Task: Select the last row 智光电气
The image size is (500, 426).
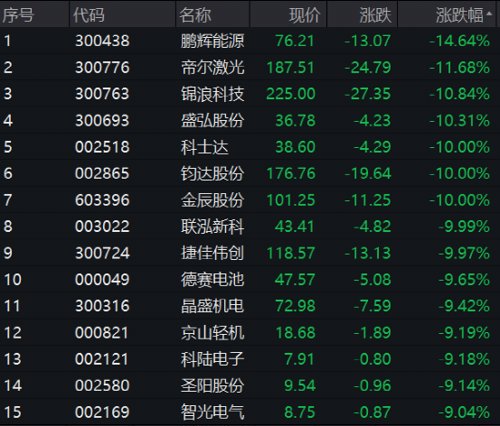Action: click(x=250, y=412)
